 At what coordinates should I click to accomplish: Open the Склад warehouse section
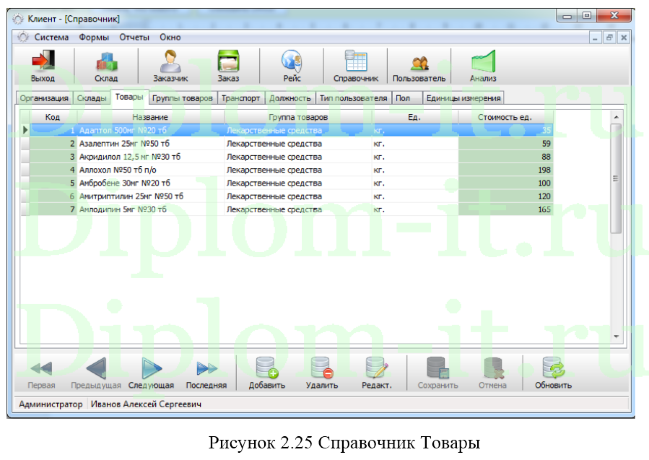click(x=105, y=65)
